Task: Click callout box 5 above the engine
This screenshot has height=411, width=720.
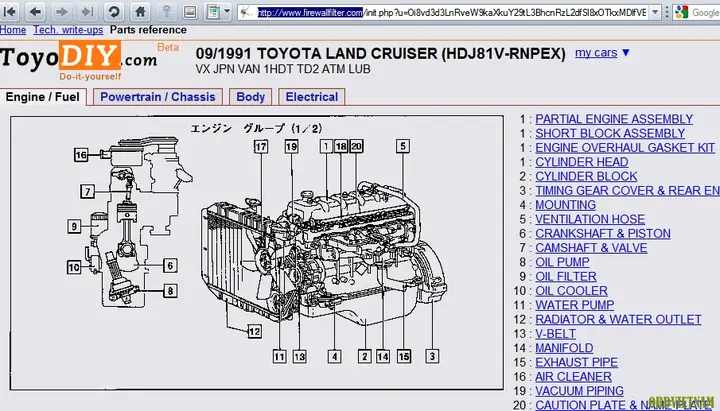Action: tap(403, 146)
